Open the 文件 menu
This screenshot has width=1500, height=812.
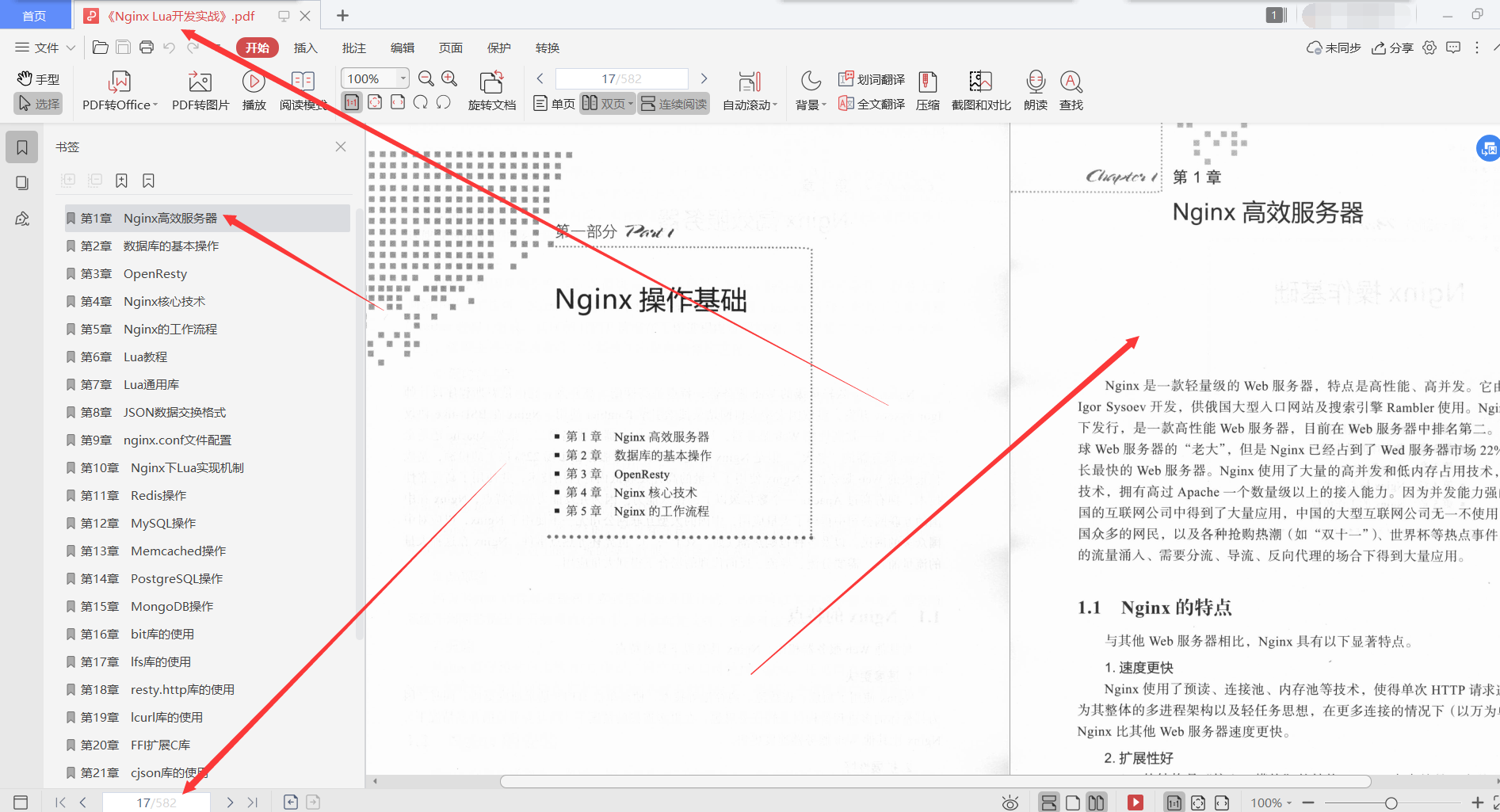(x=44, y=48)
